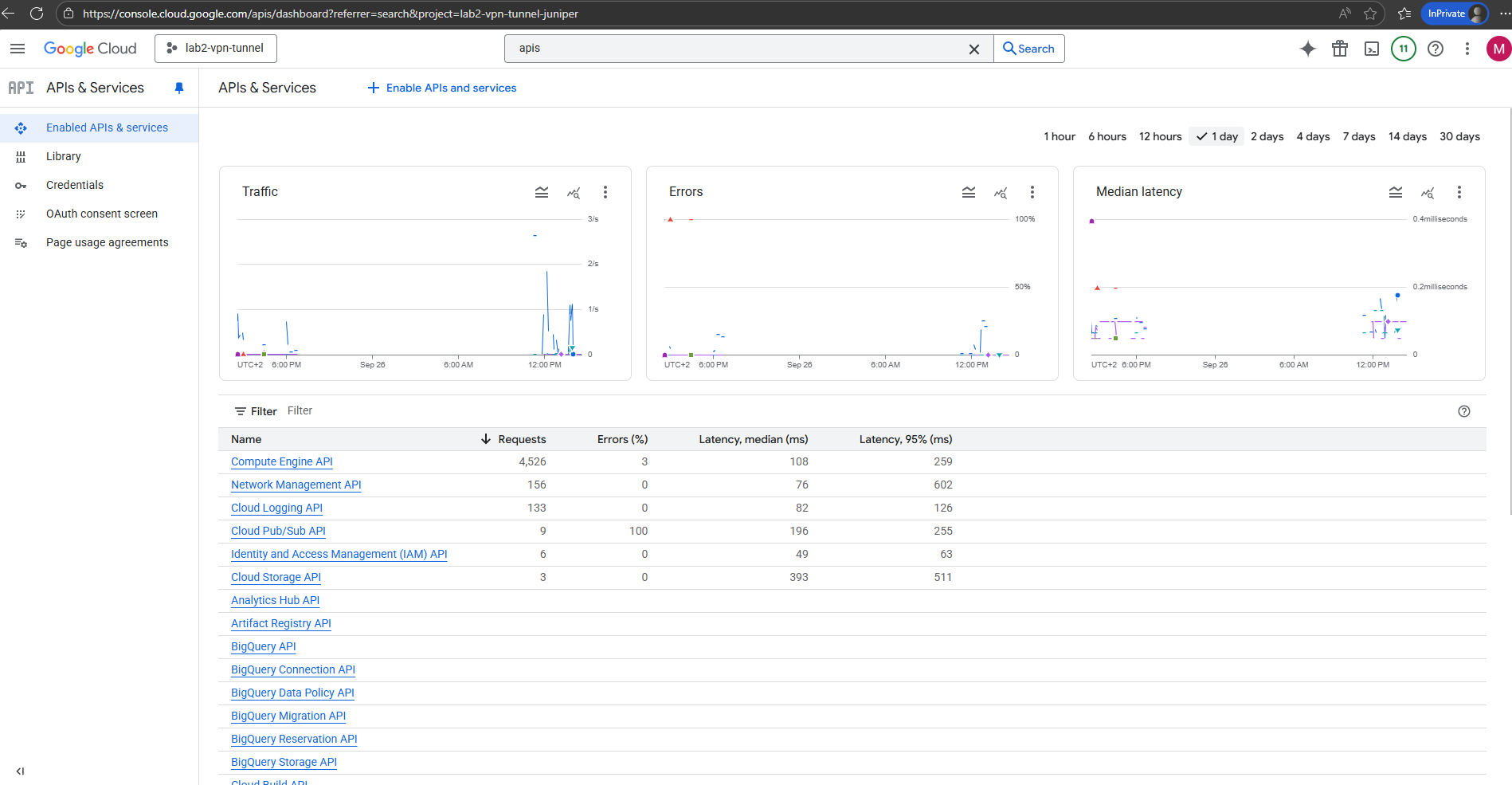Image resolution: width=1512 pixels, height=785 pixels.
Task: Select 7 days time range
Action: tap(1359, 136)
